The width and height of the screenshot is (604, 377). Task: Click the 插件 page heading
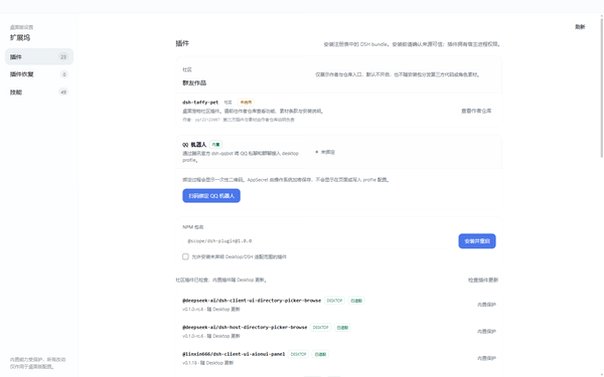point(182,44)
